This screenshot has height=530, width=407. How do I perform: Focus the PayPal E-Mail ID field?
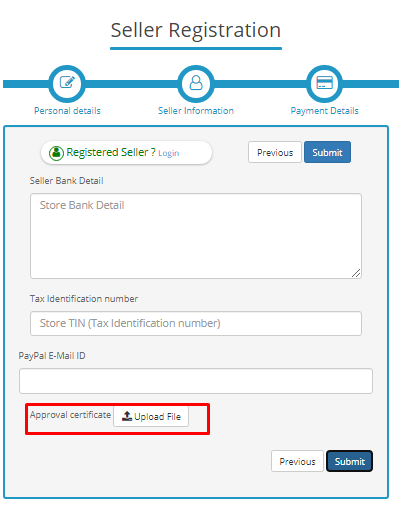click(196, 381)
